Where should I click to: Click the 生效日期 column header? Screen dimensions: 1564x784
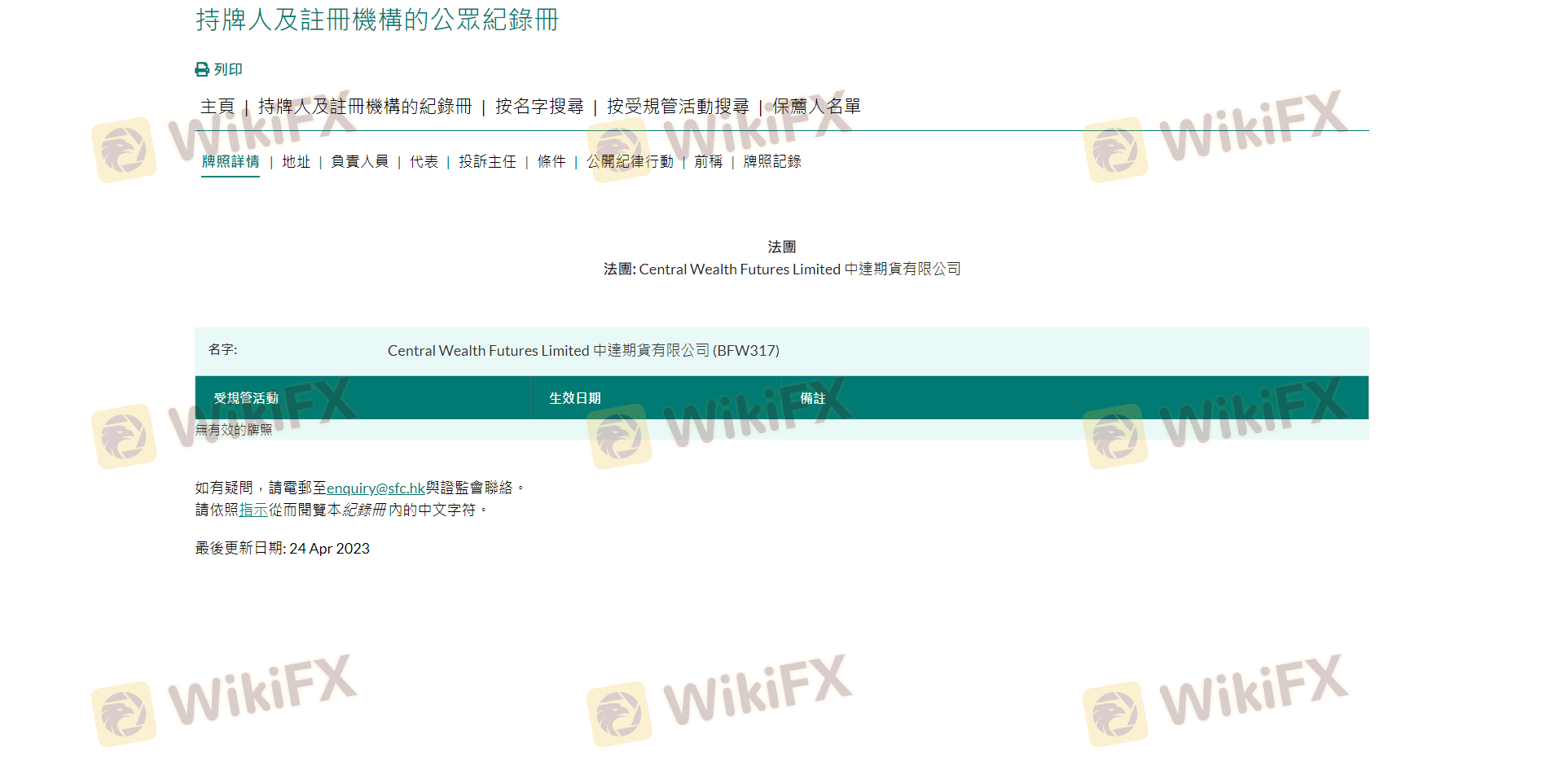575,398
